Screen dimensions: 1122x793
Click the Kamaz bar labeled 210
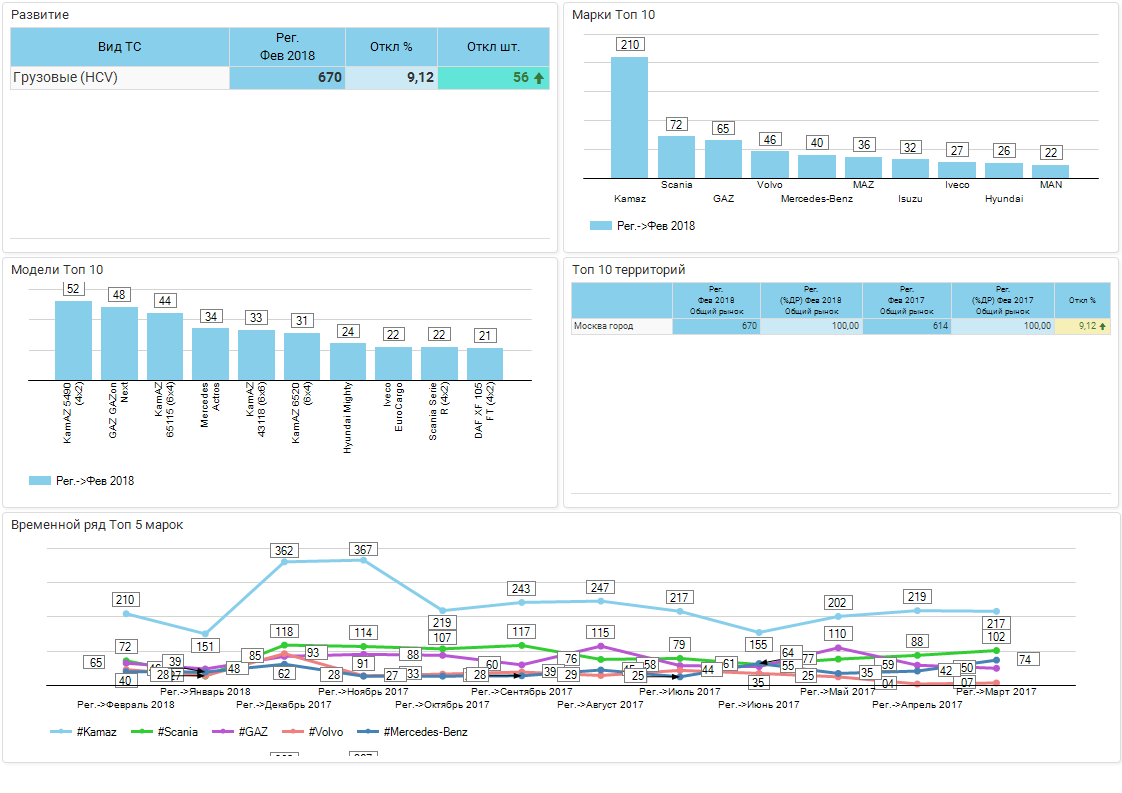click(630, 117)
